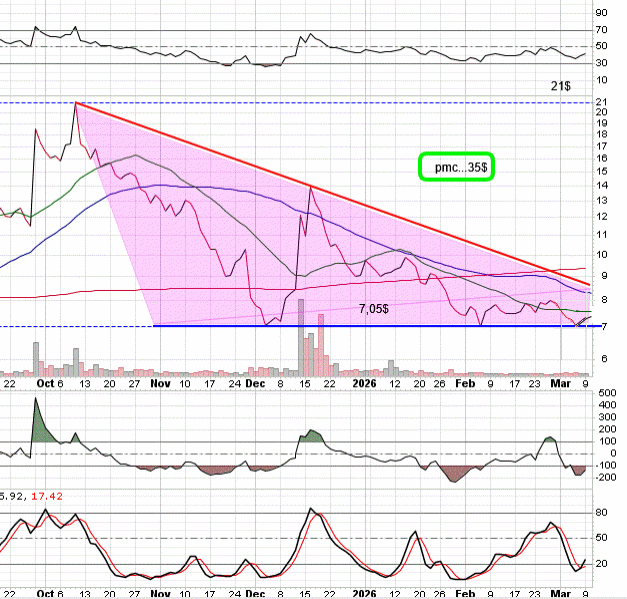
Task: Click the "90" label on the RSI axis
Action: pyautogui.click(x=601, y=13)
